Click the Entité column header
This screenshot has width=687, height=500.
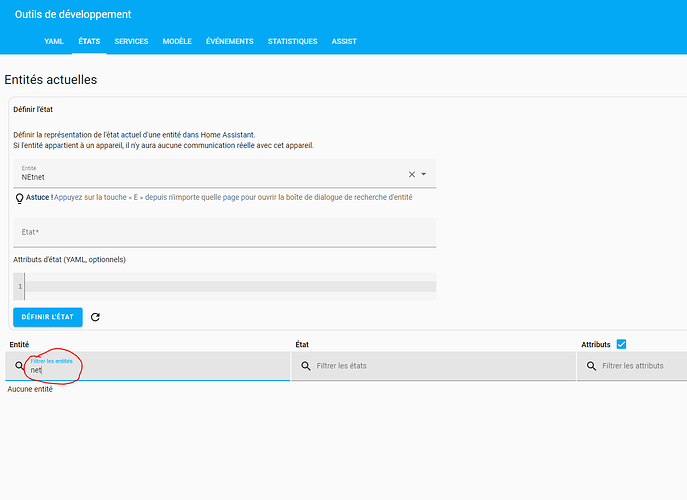pyautogui.click(x=19, y=344)
